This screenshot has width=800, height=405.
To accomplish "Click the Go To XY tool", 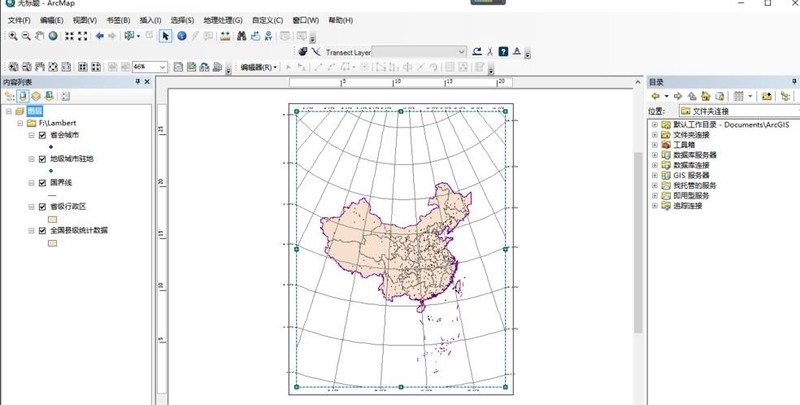I will 268,36.
